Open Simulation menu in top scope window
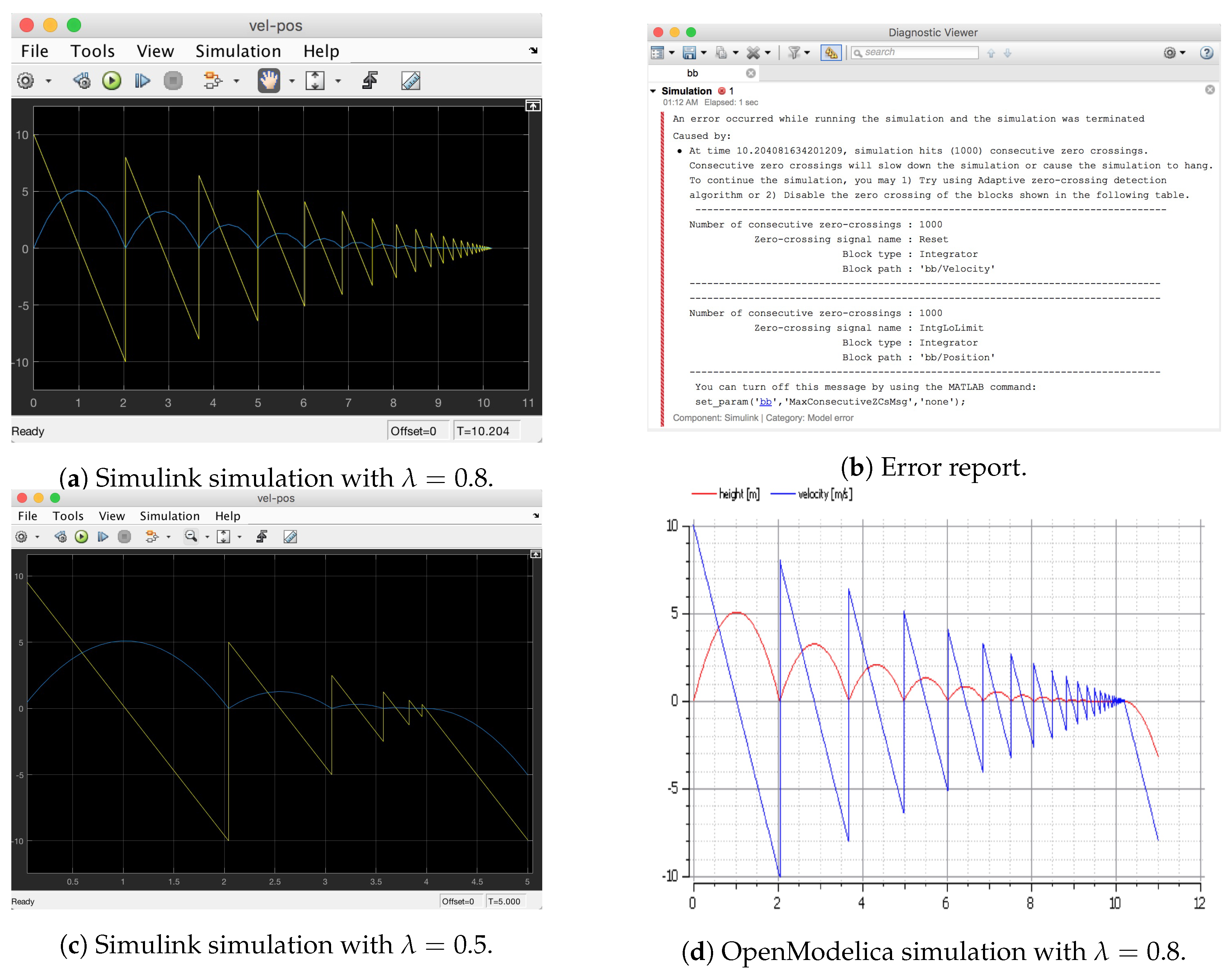This screenshot has height=977, width=1232. (x=238, y=51)
